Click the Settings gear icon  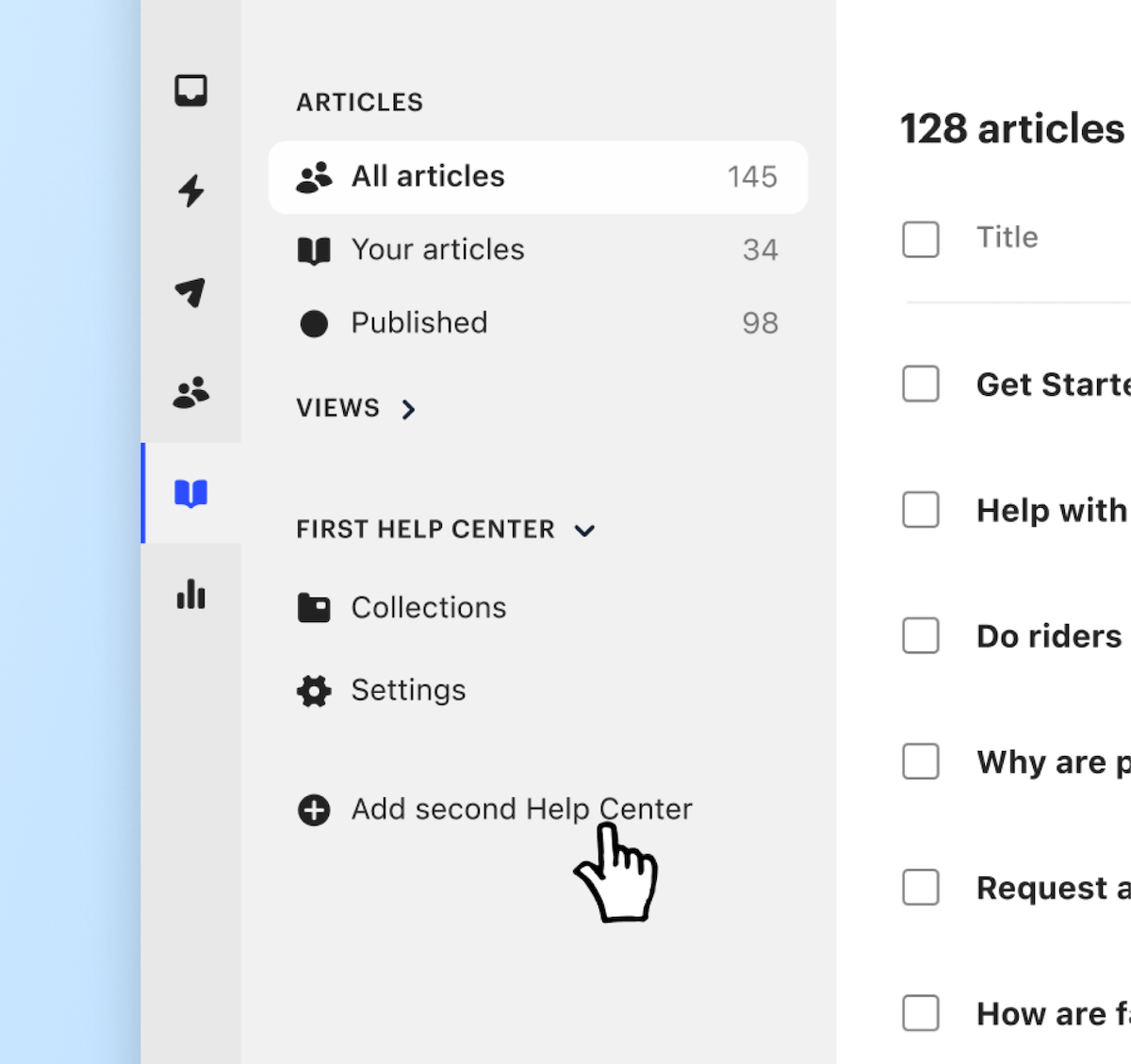pyautogui.click(x=314, y=691)
